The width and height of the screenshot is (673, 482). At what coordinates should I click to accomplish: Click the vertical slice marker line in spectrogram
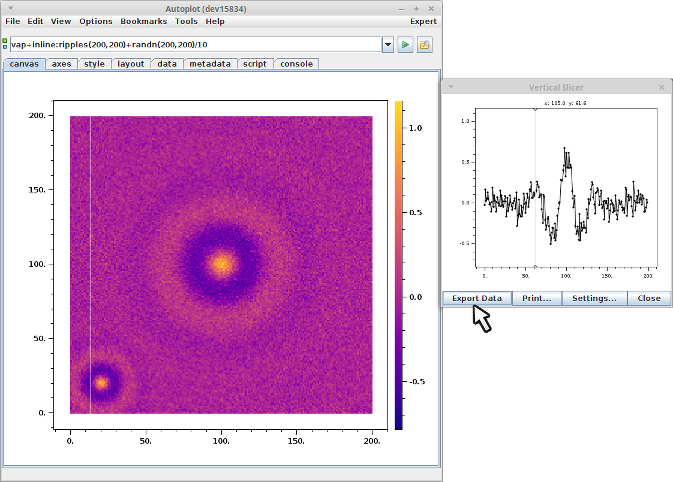pos(90,265)
